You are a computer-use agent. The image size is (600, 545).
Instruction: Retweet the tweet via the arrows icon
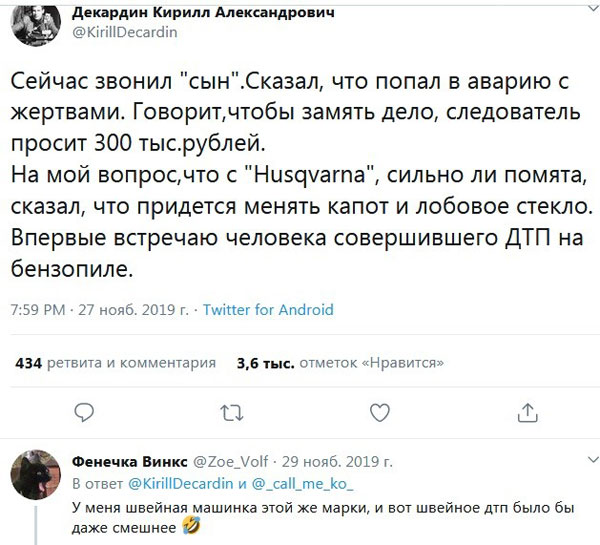pyautogui.click(x=231, y=412)
